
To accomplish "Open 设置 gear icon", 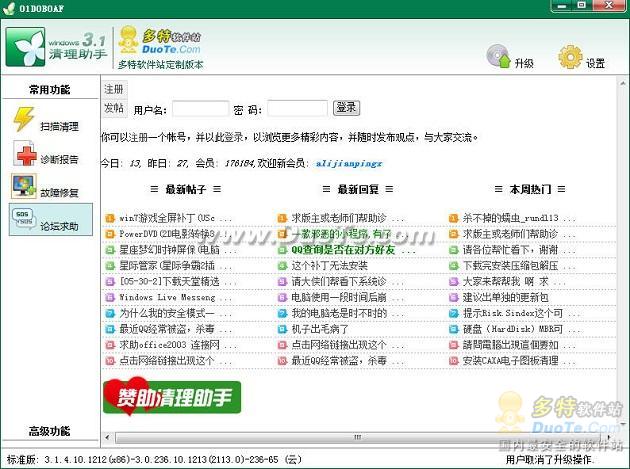I will [x=571, y=57].
